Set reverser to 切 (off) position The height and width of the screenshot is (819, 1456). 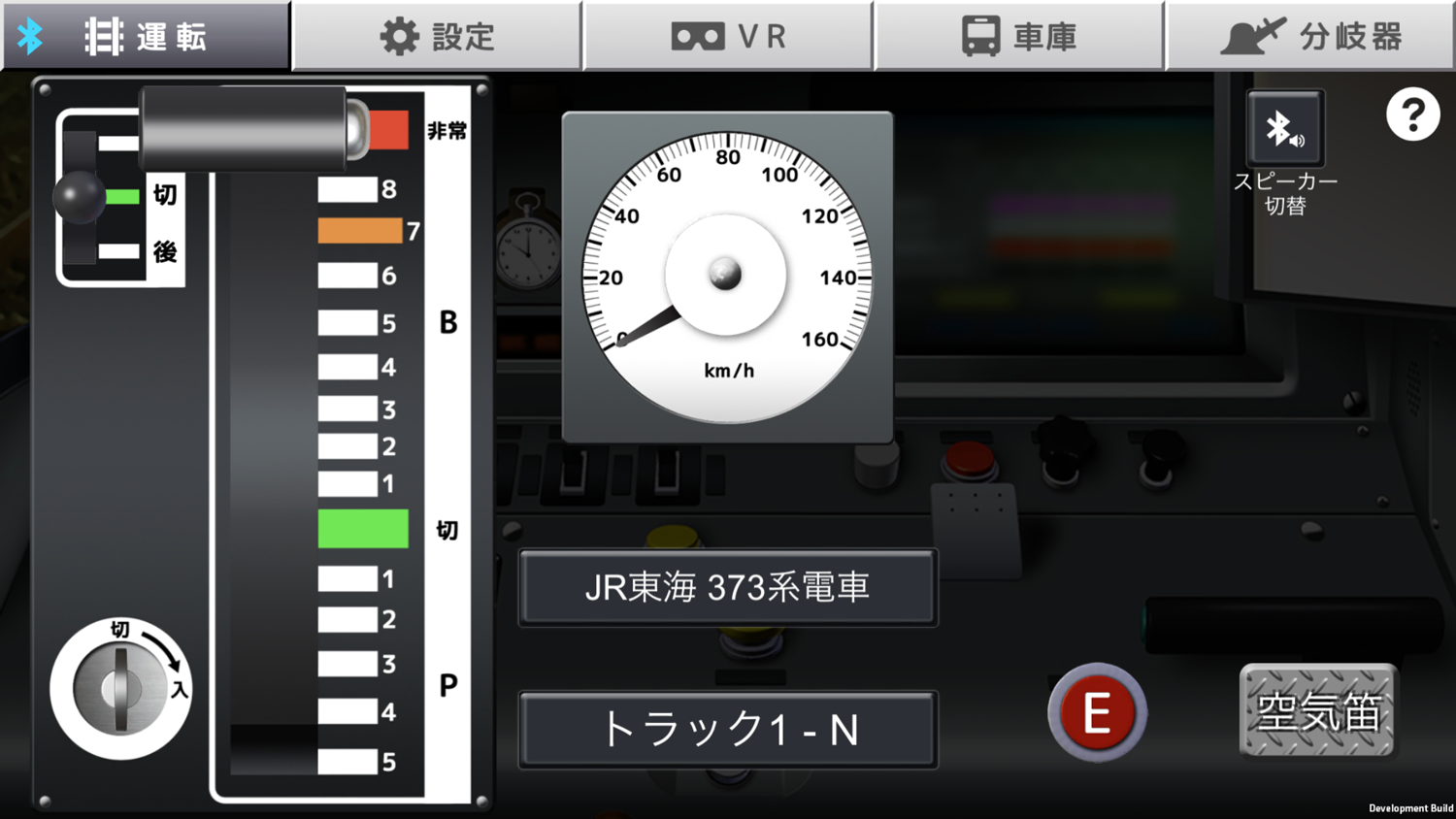tap(123, 196)
